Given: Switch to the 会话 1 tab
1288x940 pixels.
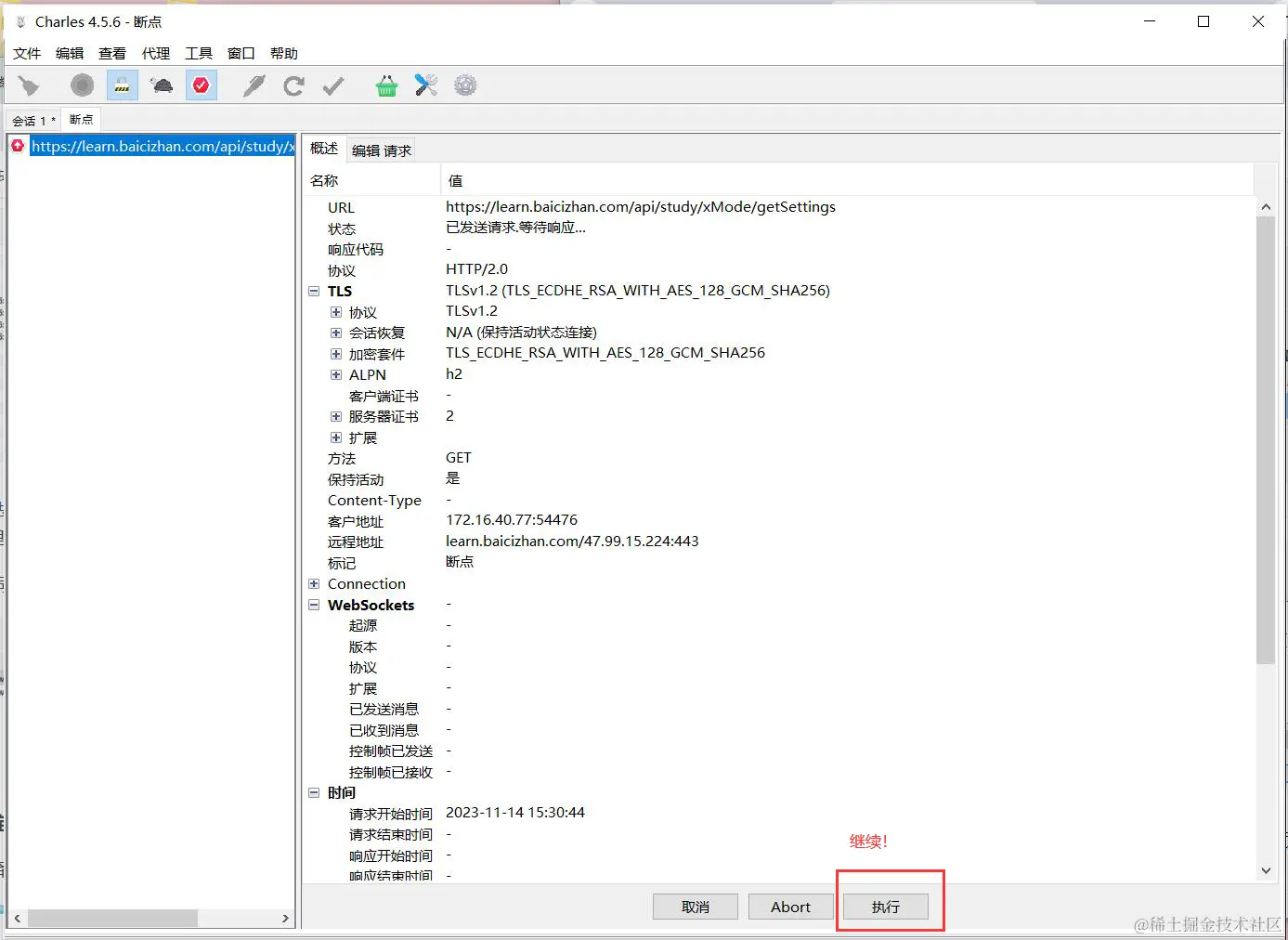Looking at the screenshot, I should click(x=33, y=121).
